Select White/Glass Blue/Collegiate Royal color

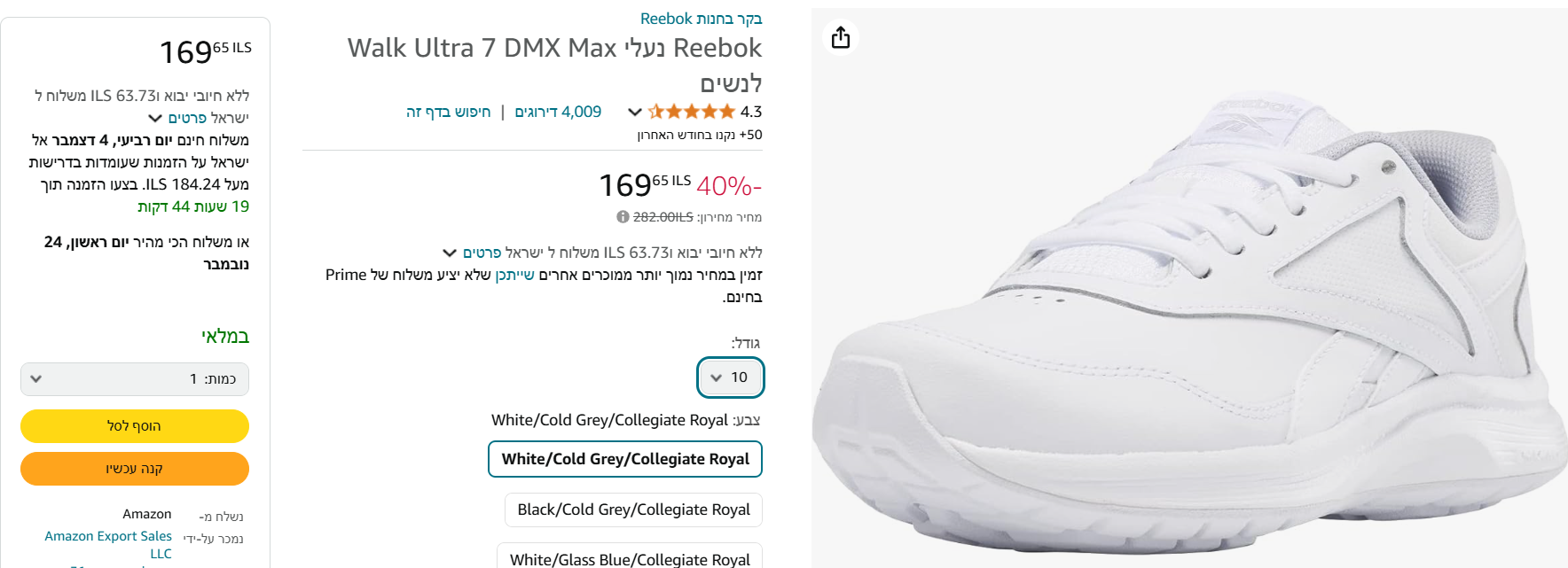[x=630, y=556]
